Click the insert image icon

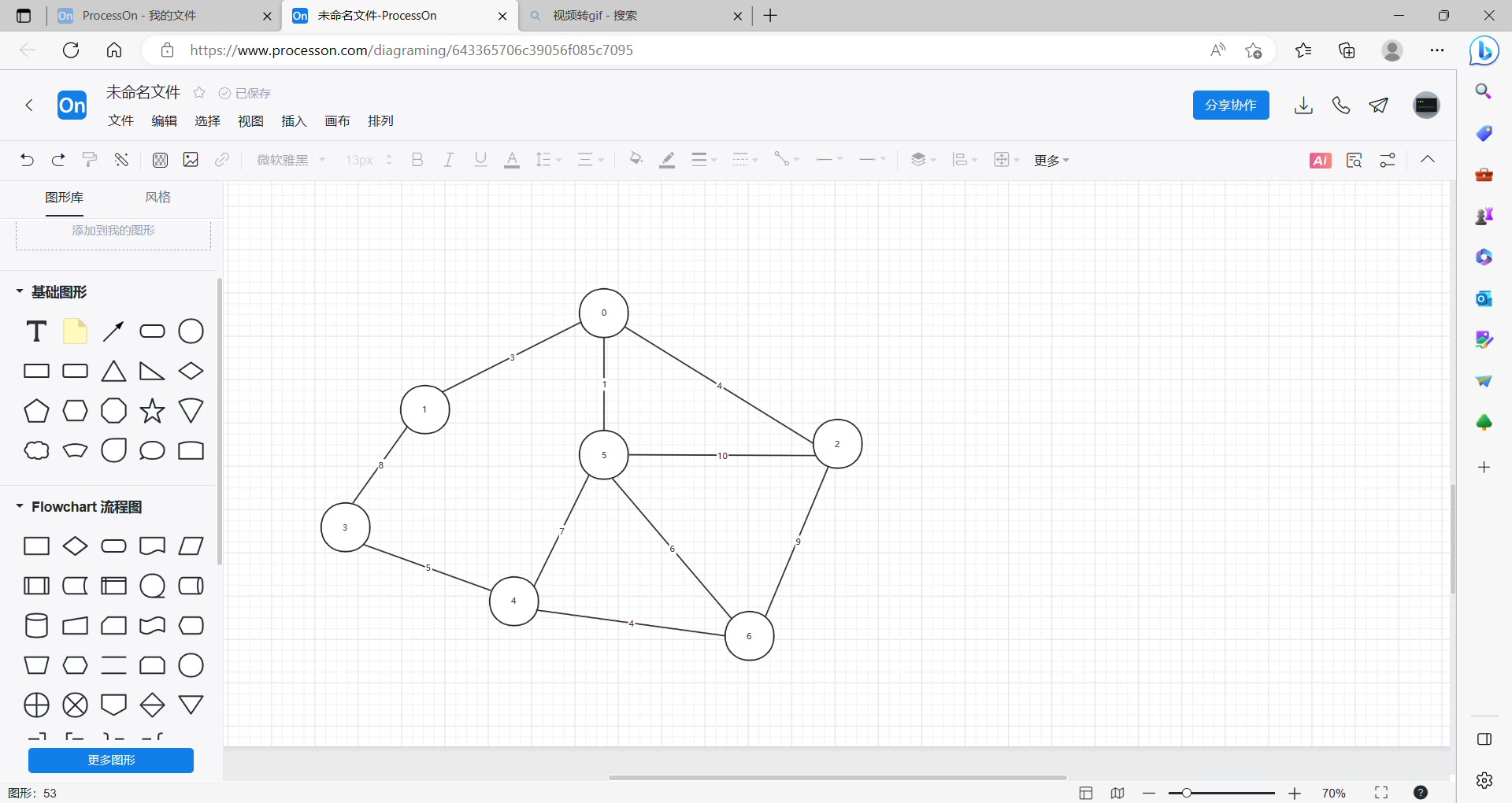pyautogui.click(x=191, y=160)
